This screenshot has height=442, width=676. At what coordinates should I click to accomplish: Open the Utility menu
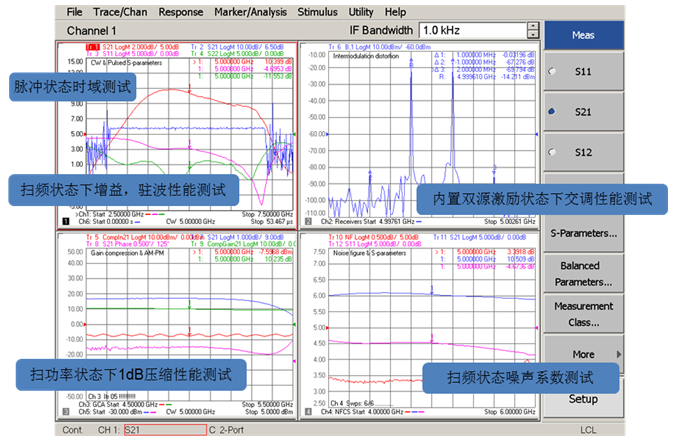[x=361, y=12]
